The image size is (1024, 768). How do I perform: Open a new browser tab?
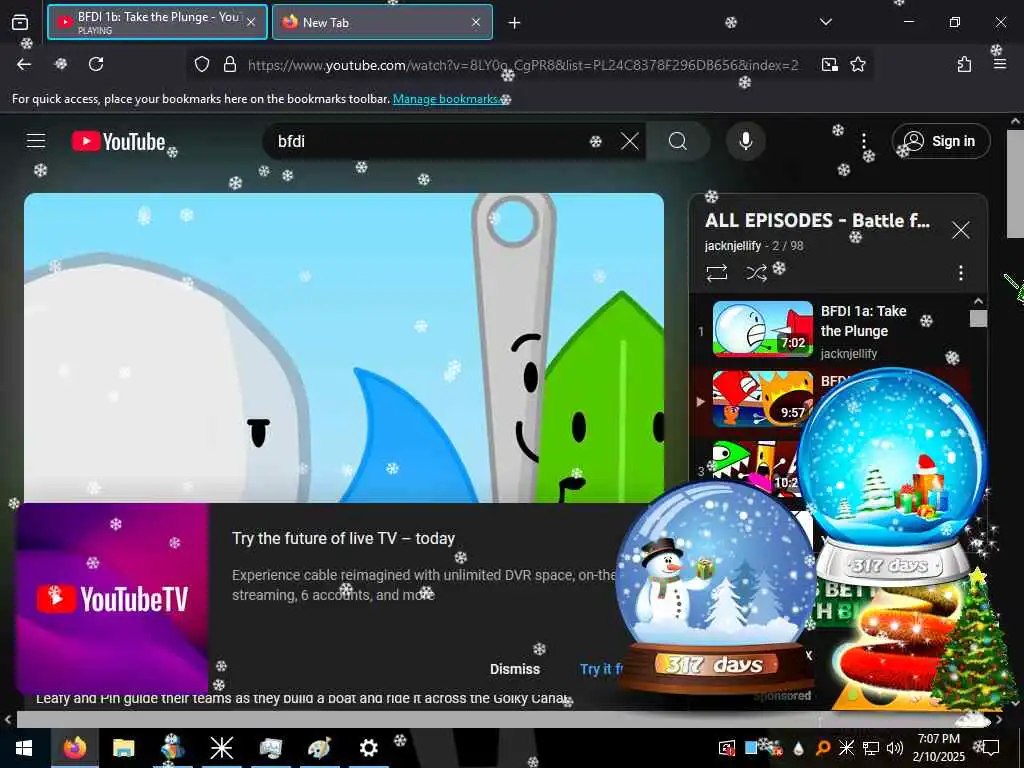(514, 23)
